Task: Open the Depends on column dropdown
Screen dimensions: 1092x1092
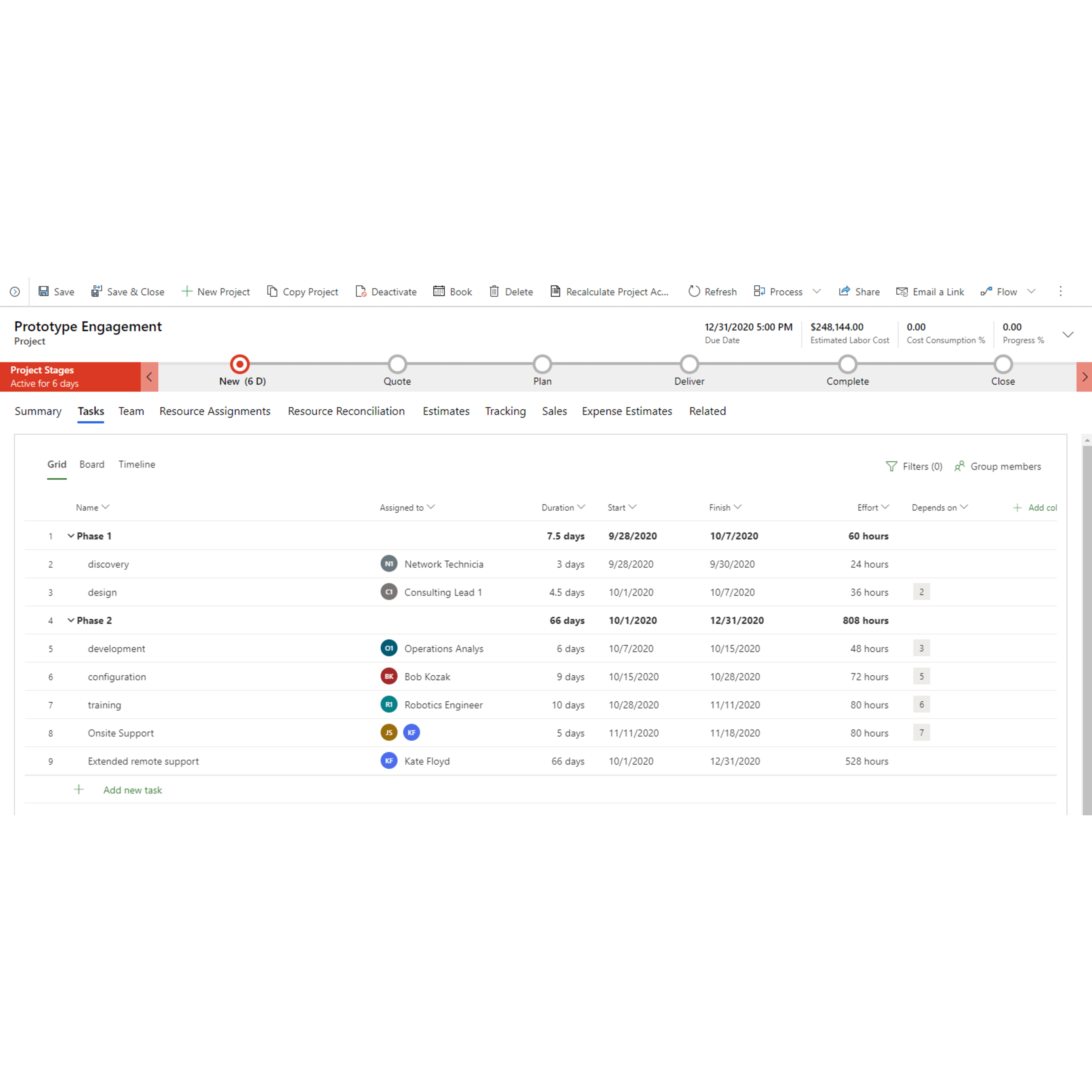Action: click(964, 507)
